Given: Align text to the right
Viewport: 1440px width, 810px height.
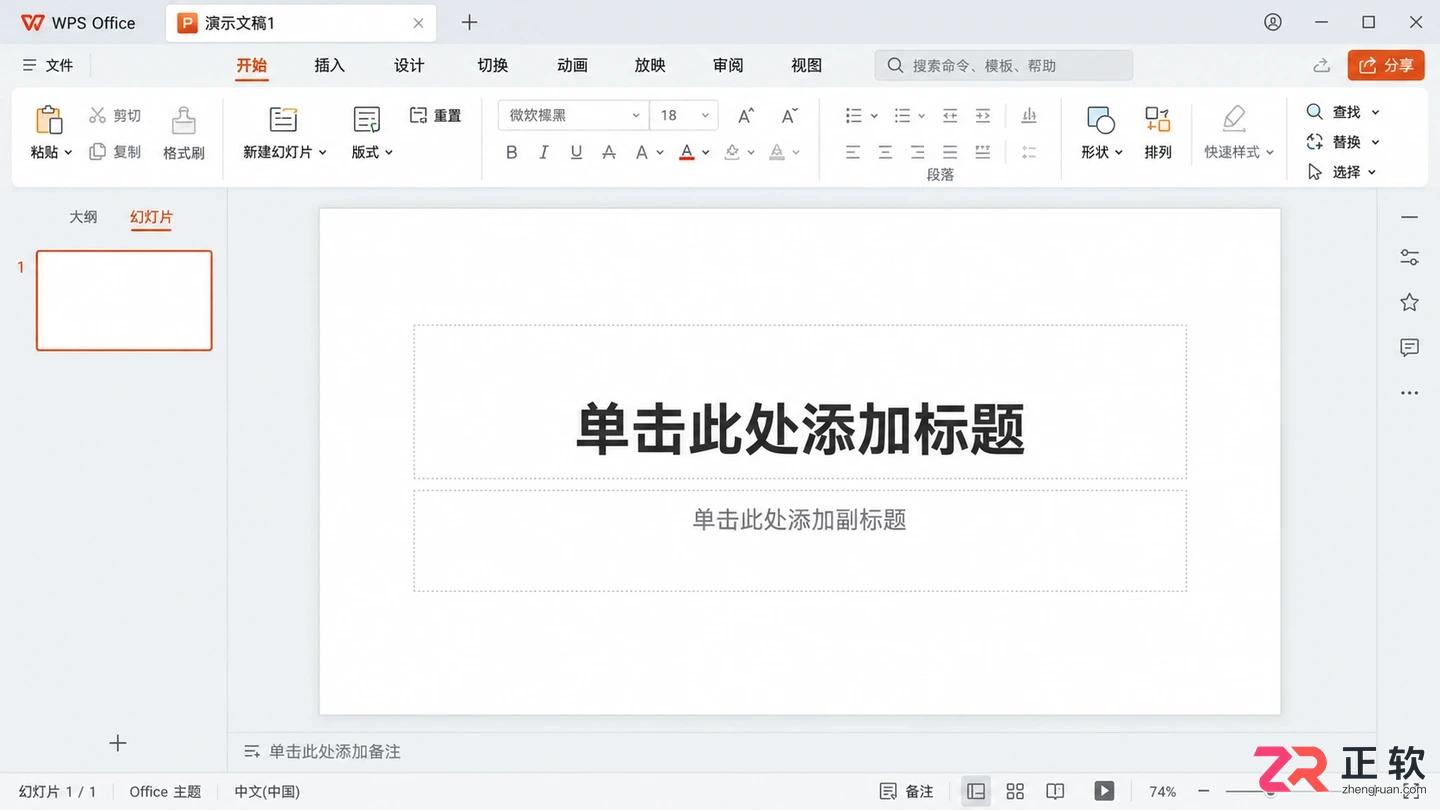Looking at the screenshot, I should (x=918, y=152).
